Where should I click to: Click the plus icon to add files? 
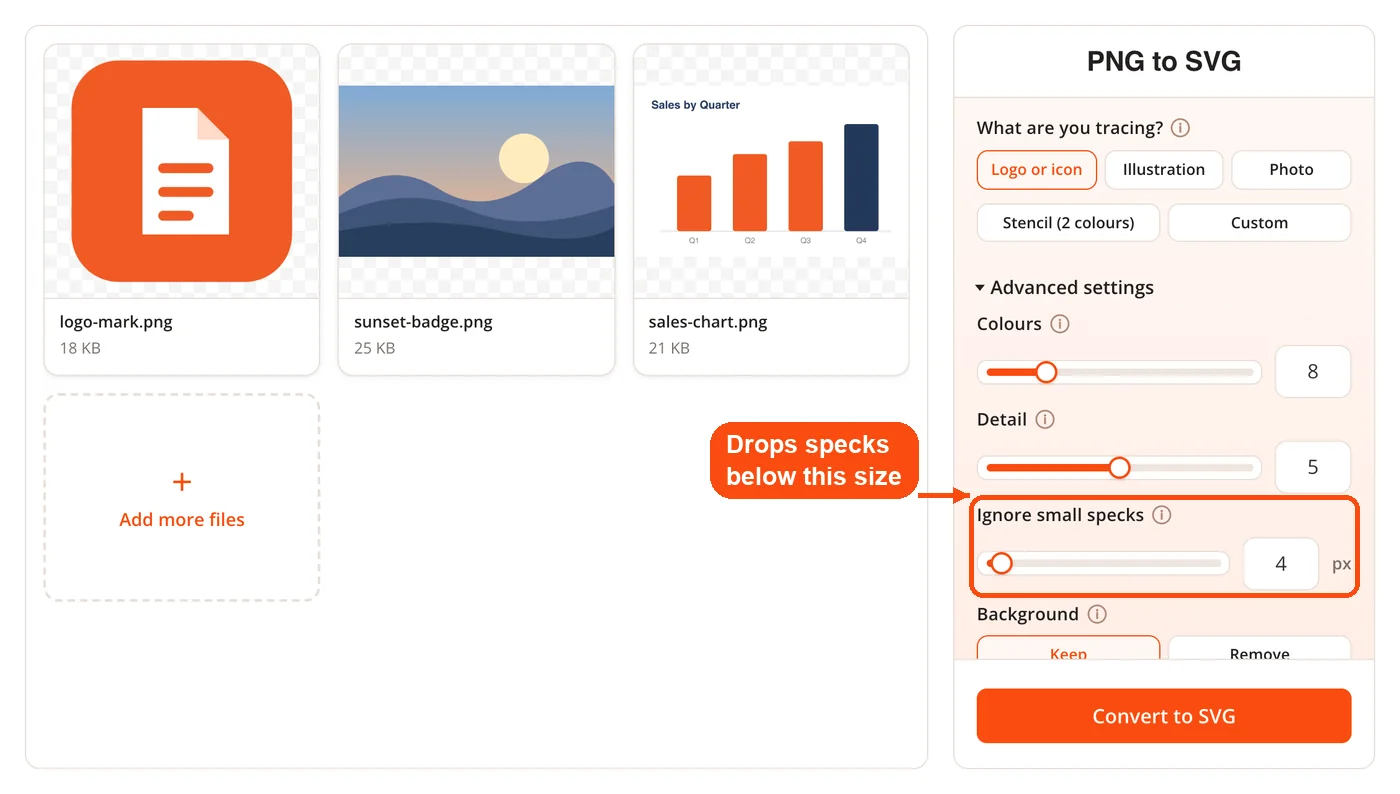(x=182, y=482)
